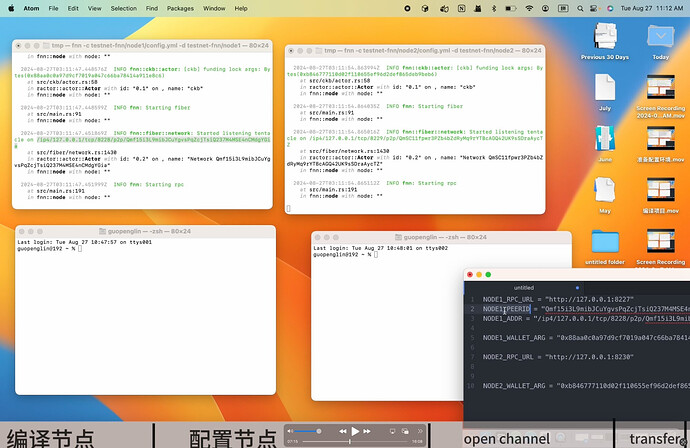Click NODE2_RPC_URL line in Atom editor
Viewport: 690px width, 448px height.
pos(558,357)
